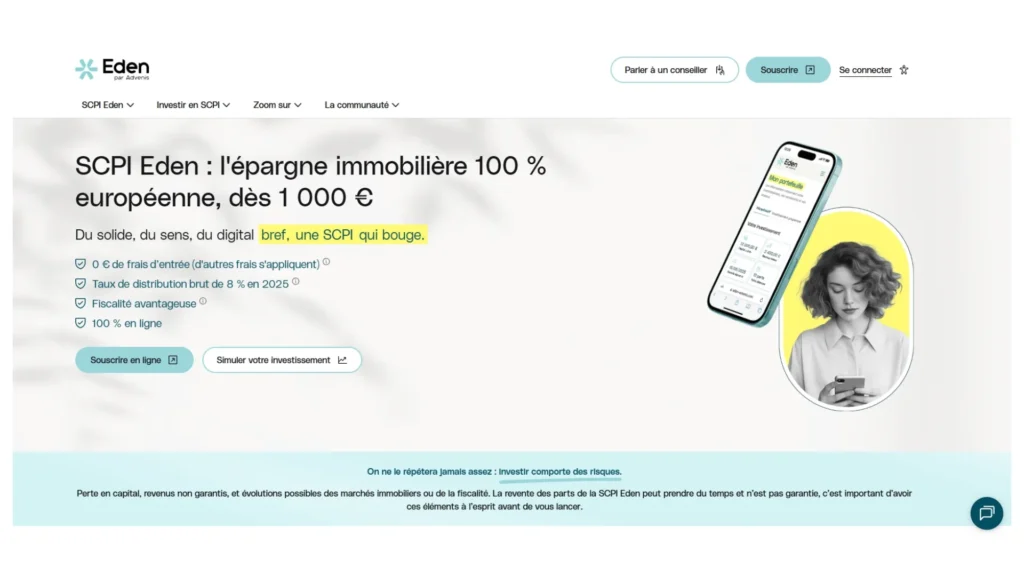Click shield check icon beside 0 € de frais
This screenshot has width=1024, height=576.
click(x=80, y=264)
